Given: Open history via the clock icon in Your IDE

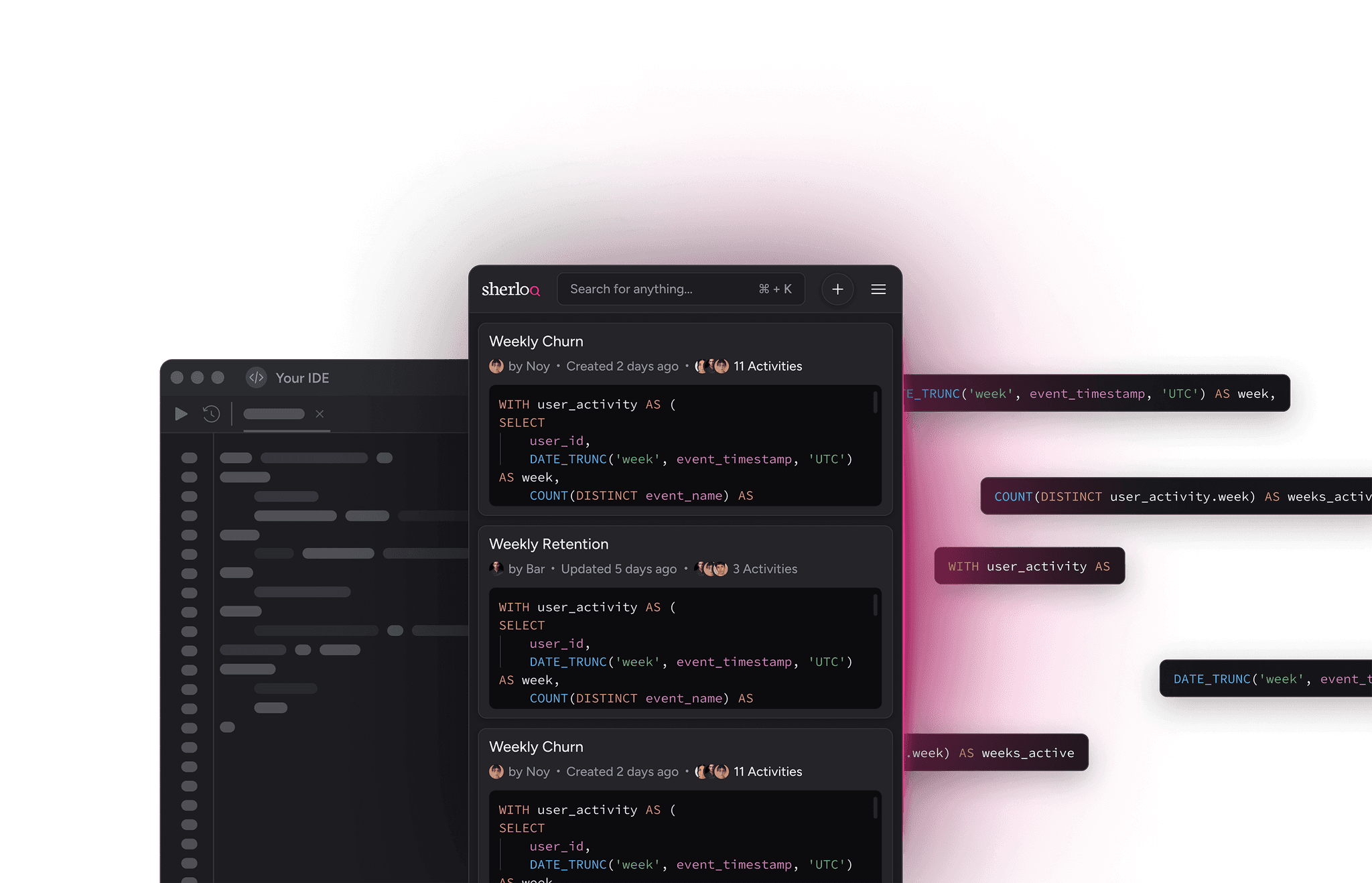Looking at the screenshot, I should pos(211,414).
